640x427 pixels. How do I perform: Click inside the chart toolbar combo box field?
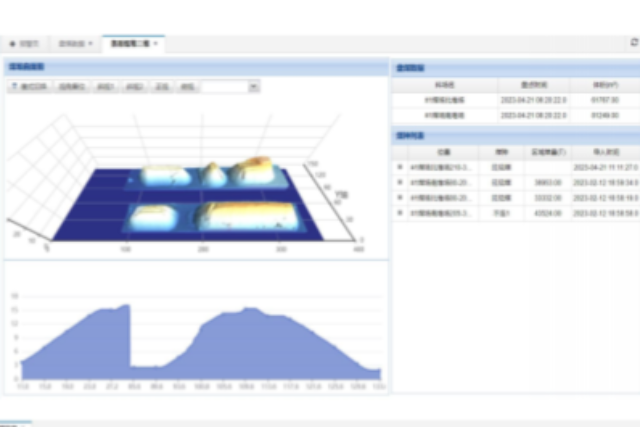[223, 87]
